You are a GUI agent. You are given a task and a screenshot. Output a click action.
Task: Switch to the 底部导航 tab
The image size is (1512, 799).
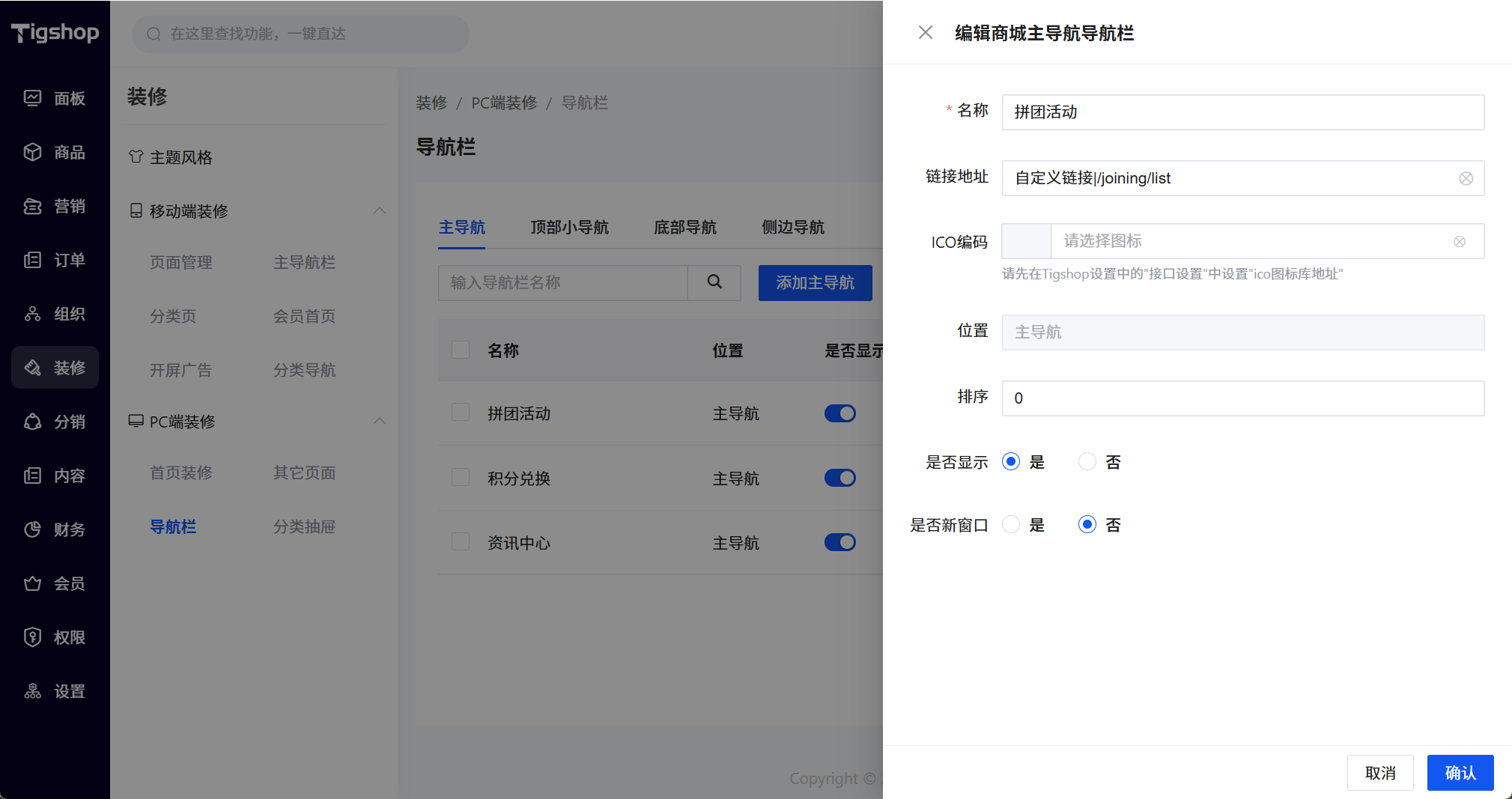click(x=684, y=227)
